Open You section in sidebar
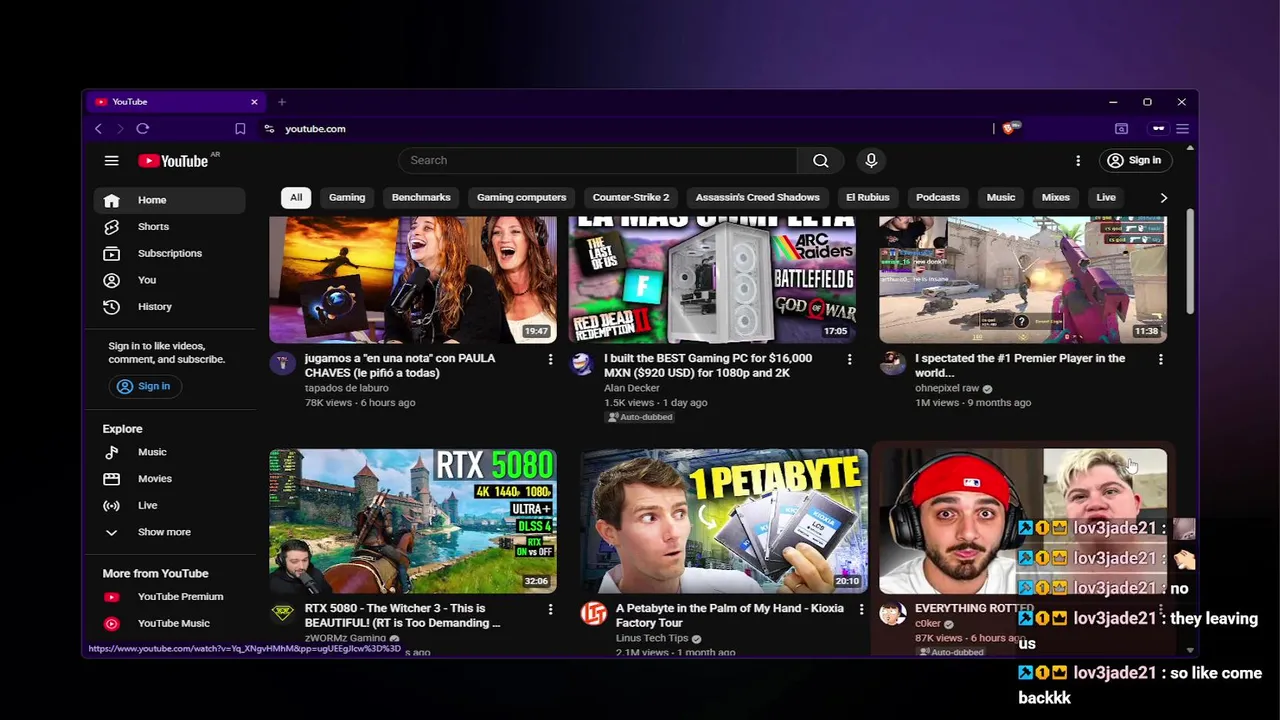Image resolution: width=1280 pixels, height=720 pixels. pyautogui.click(x=169, y=280)
